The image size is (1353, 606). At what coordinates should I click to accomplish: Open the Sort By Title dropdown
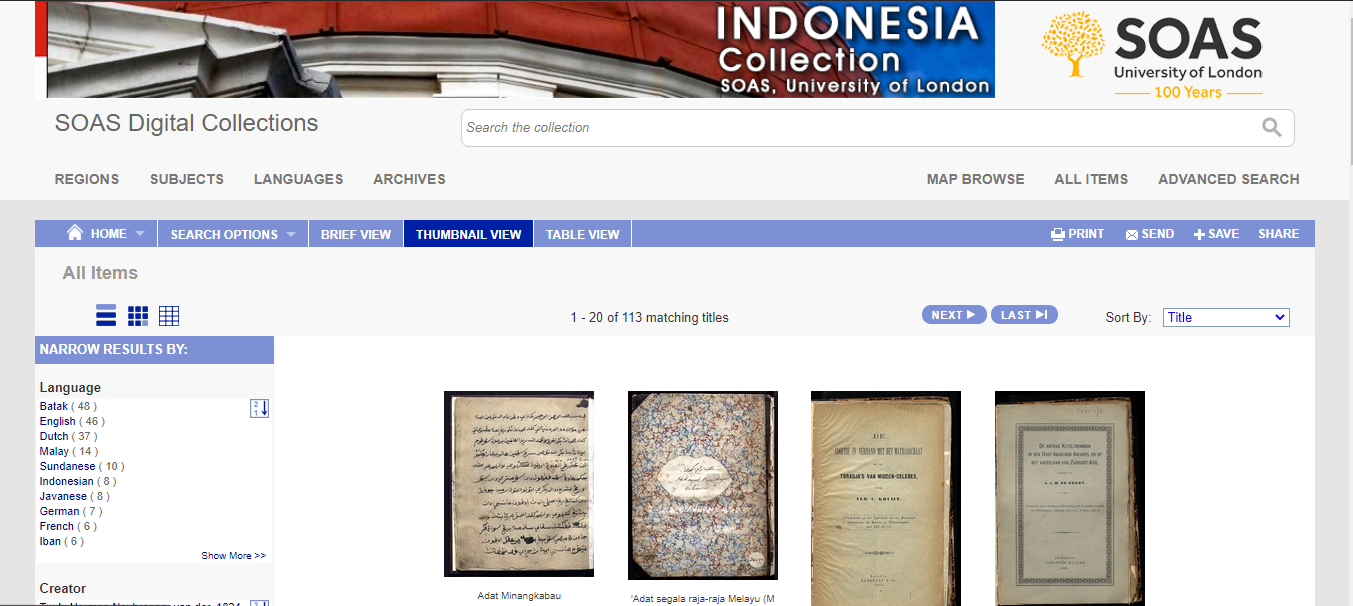click(x=1226, y=317)
